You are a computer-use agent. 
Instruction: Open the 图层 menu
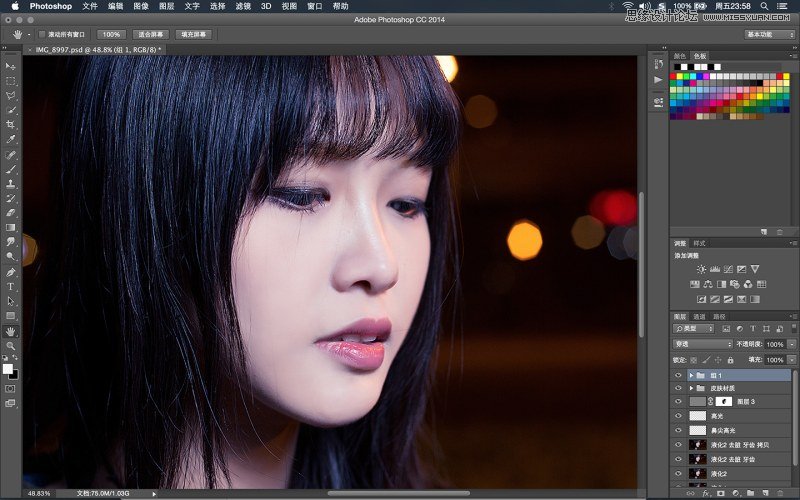(167, 6)
